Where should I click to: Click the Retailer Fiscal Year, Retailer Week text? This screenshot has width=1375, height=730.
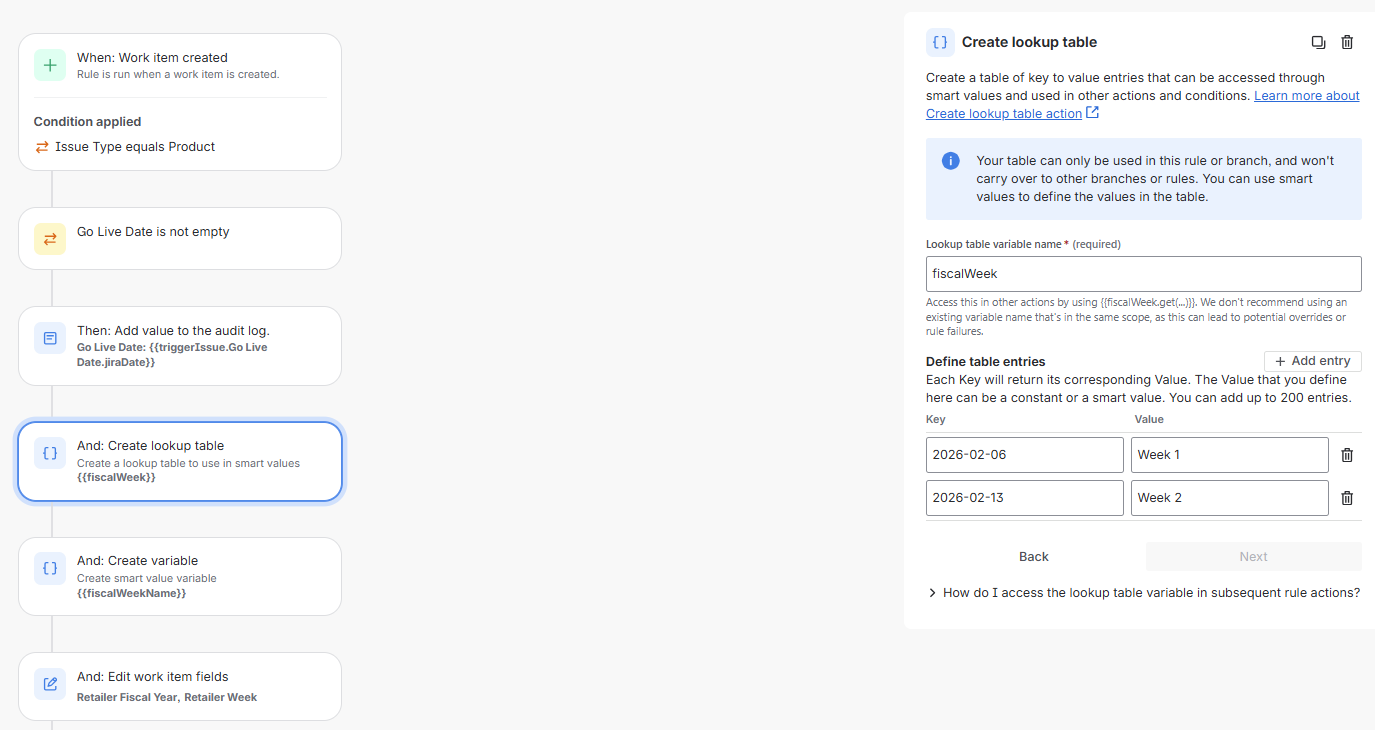[x=167, y=697]
